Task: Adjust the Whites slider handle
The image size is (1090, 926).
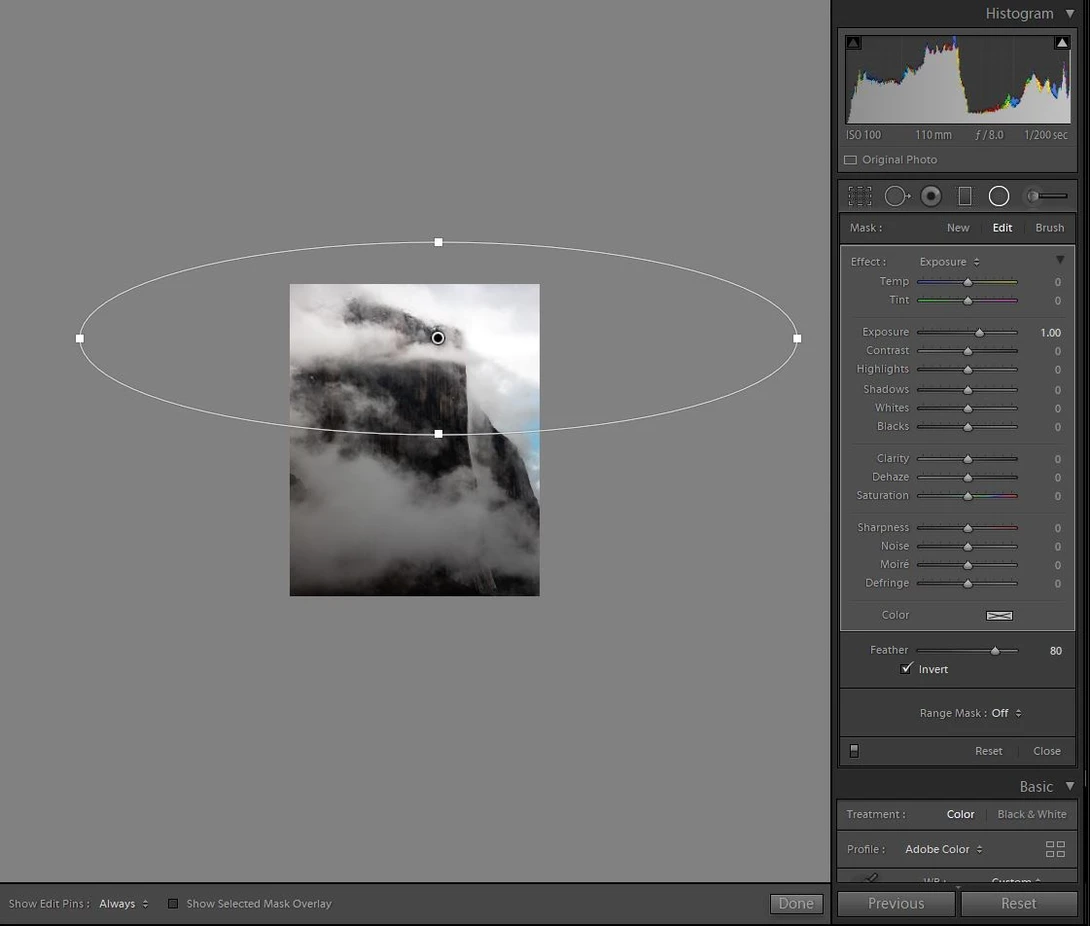Action: pos(968,409)
